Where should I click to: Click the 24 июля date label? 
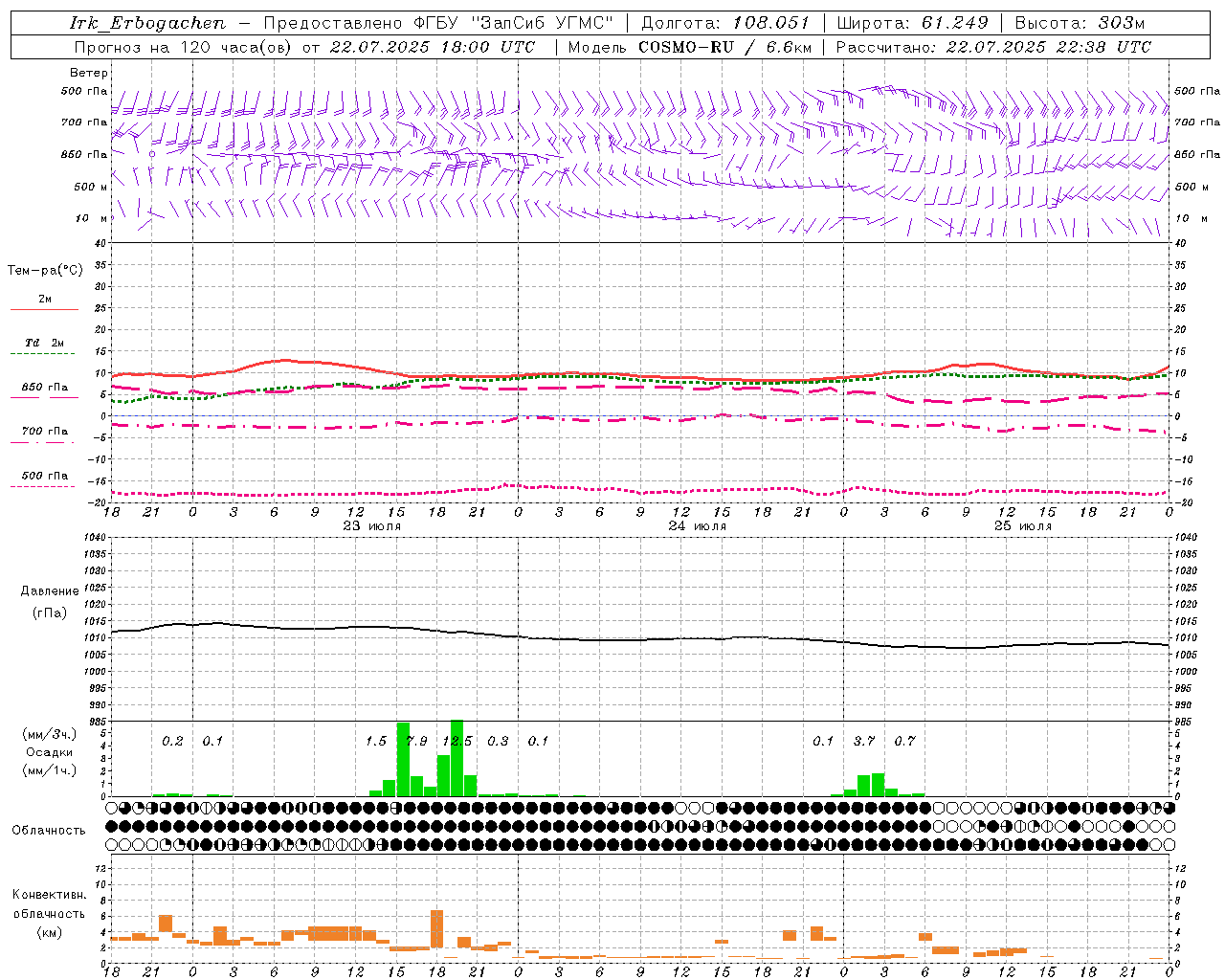click(698, 525)
